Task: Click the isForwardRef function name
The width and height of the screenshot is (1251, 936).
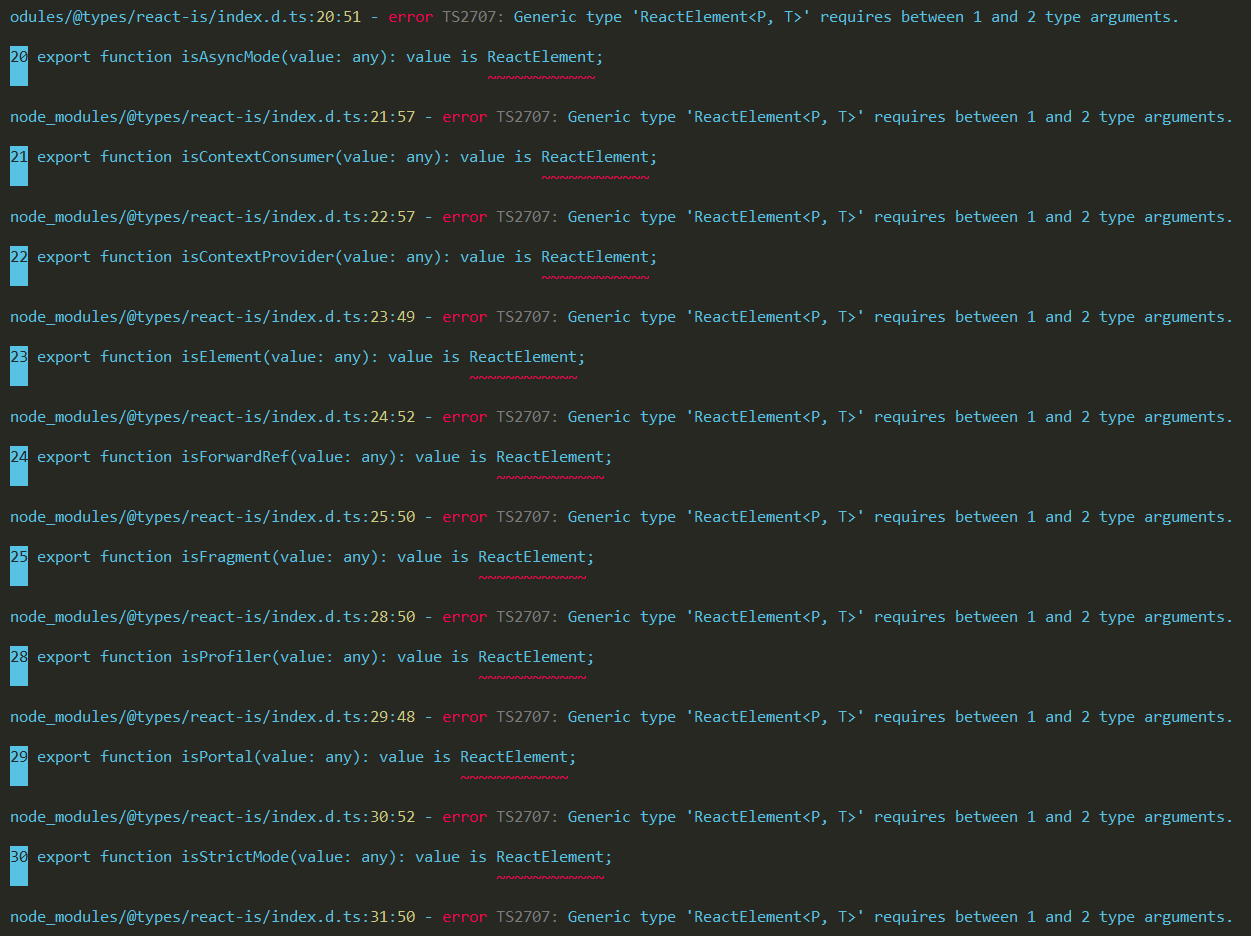Action: pyautogui.click(x=235, y=457)
